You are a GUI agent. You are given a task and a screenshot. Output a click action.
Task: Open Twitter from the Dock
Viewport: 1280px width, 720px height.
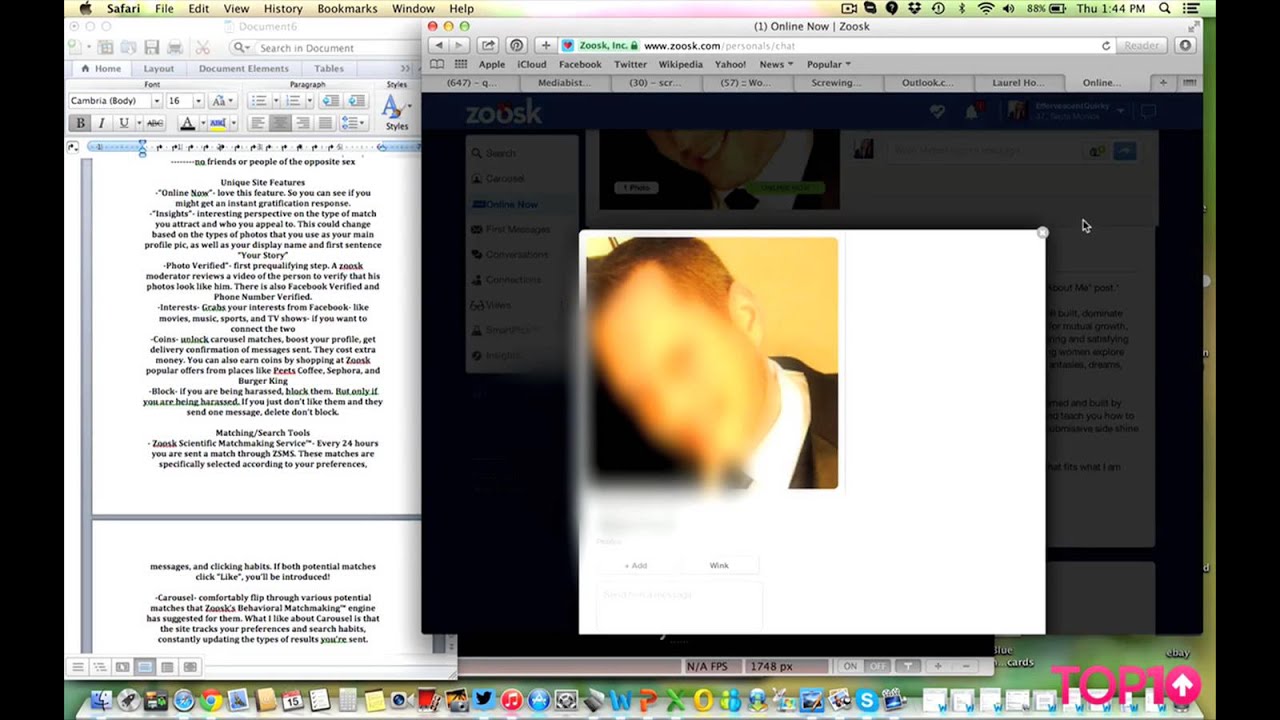click(485, 701)
